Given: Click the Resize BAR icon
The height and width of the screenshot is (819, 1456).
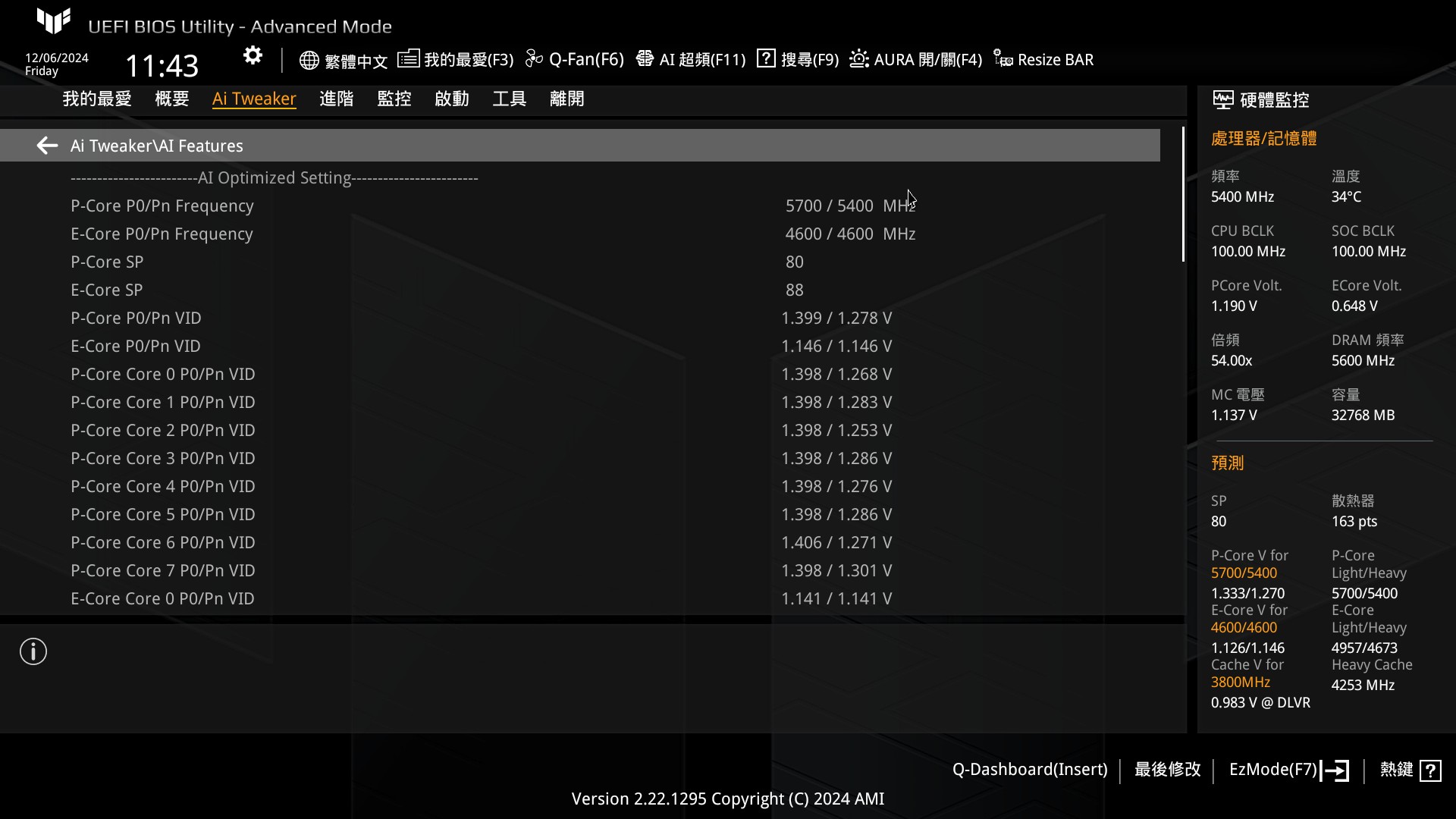Looking at the screenshot, I should [1003, 58].
